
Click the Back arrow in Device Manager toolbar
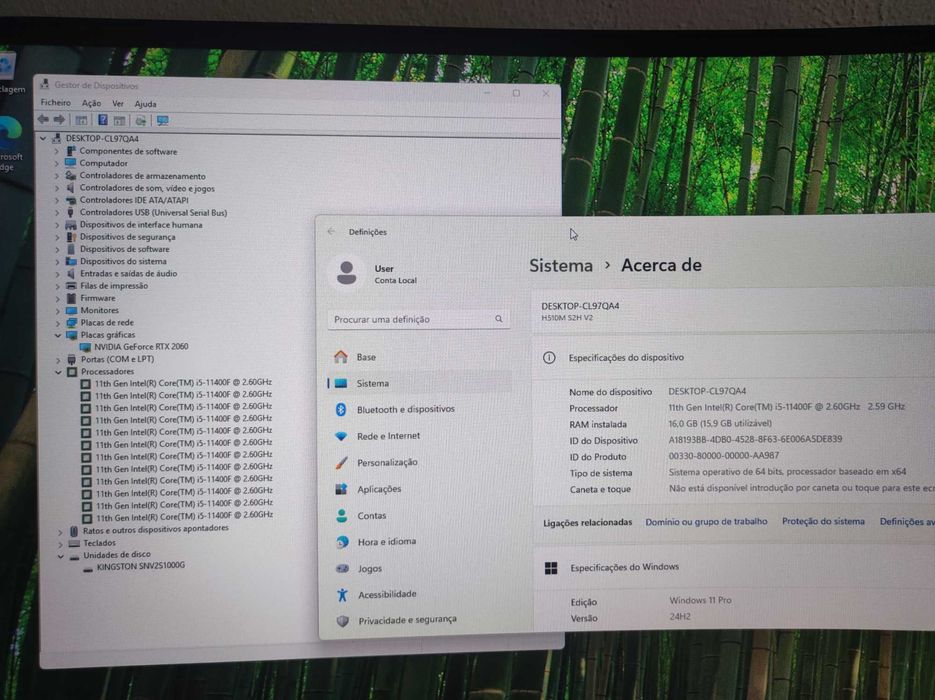pyautogui.click(x=43, y=120)
